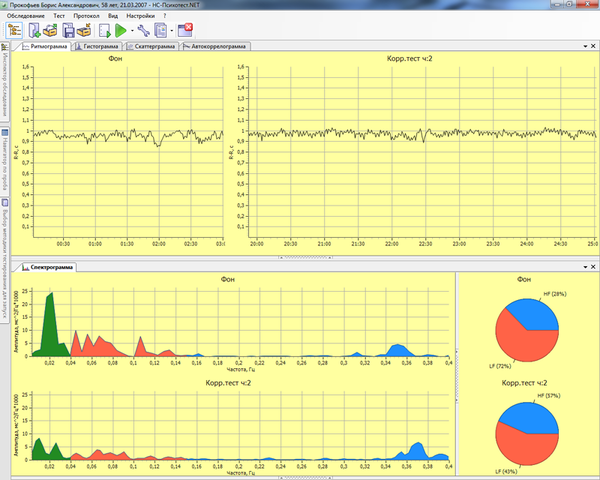Image resolution: width=600 pixels, height=480 pixels.
Task: Click the protocol document-with-arrow icon
Action: 104,31
